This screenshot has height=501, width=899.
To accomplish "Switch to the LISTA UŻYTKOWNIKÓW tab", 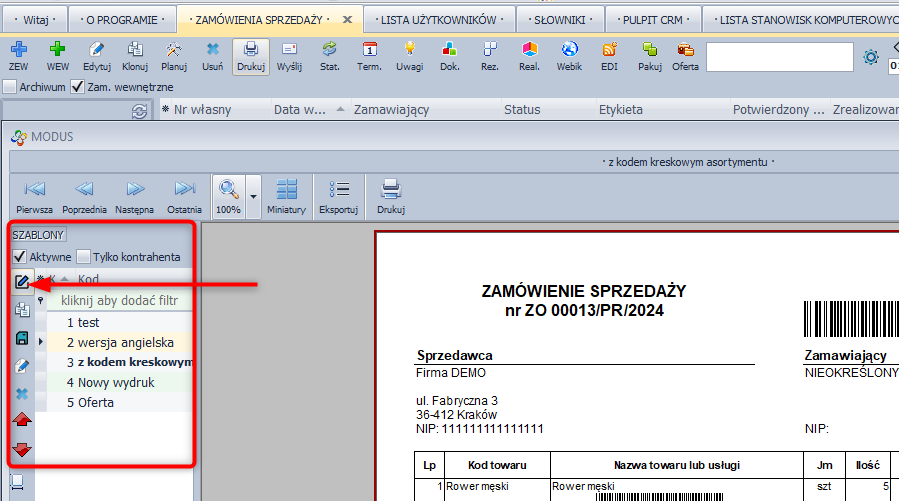I will (439, 20).
